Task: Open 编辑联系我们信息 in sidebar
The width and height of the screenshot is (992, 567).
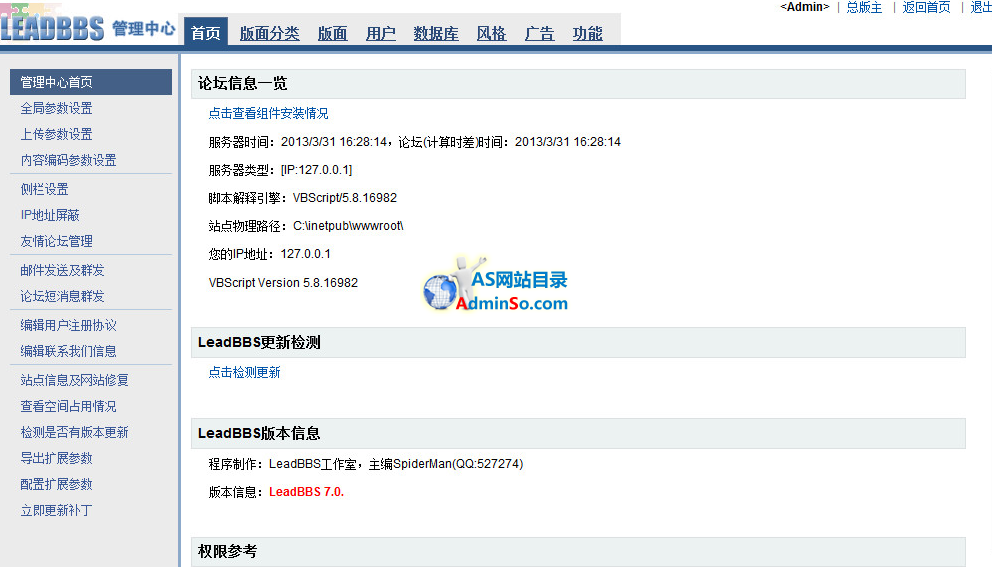Action: tap(68, 351)
